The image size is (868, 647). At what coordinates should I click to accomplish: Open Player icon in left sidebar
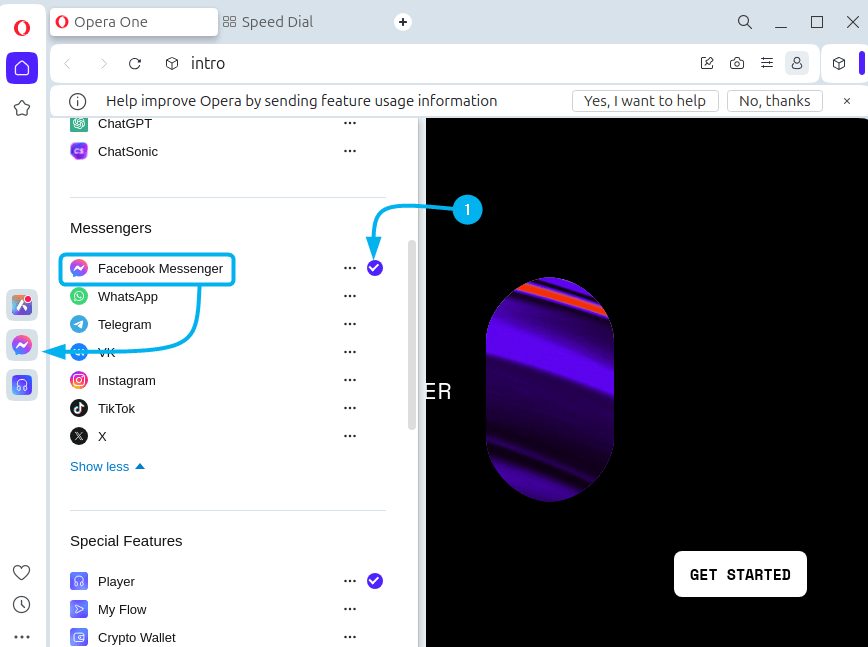(x=22, y=385)
